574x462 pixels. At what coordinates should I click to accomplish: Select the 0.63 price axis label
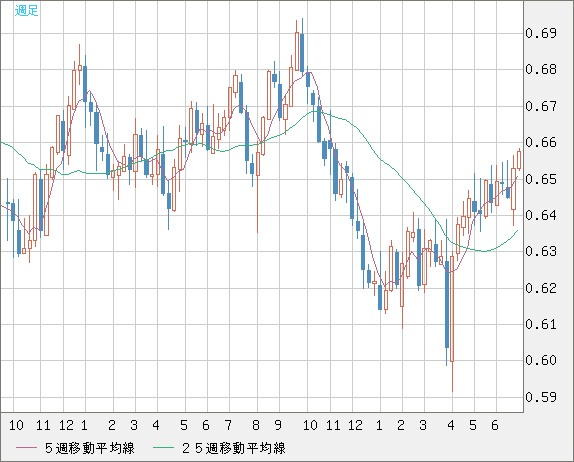pos(541,251)
